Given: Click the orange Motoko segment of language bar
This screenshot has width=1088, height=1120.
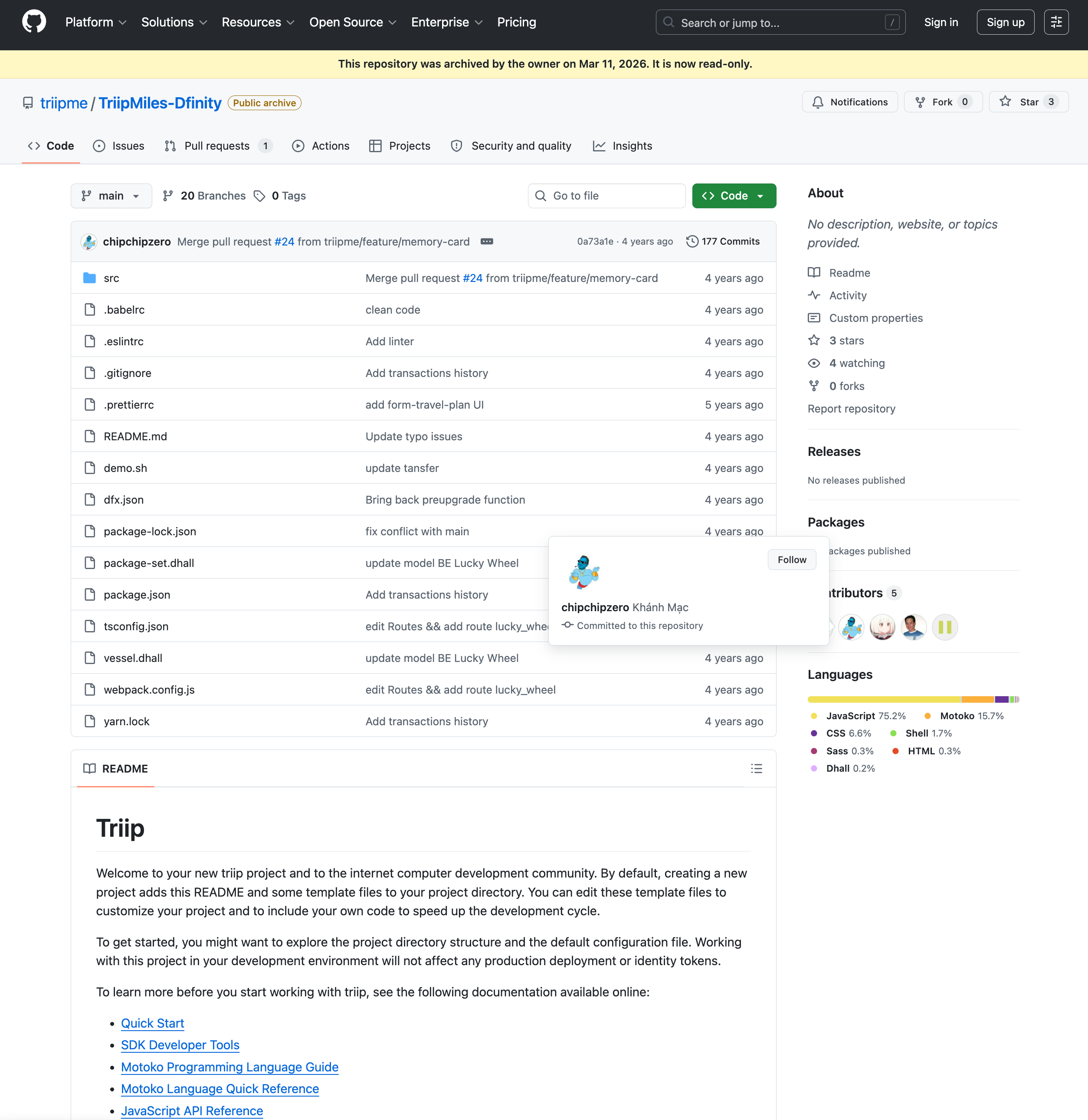Looking at the screenshot, I should point(977,699).
